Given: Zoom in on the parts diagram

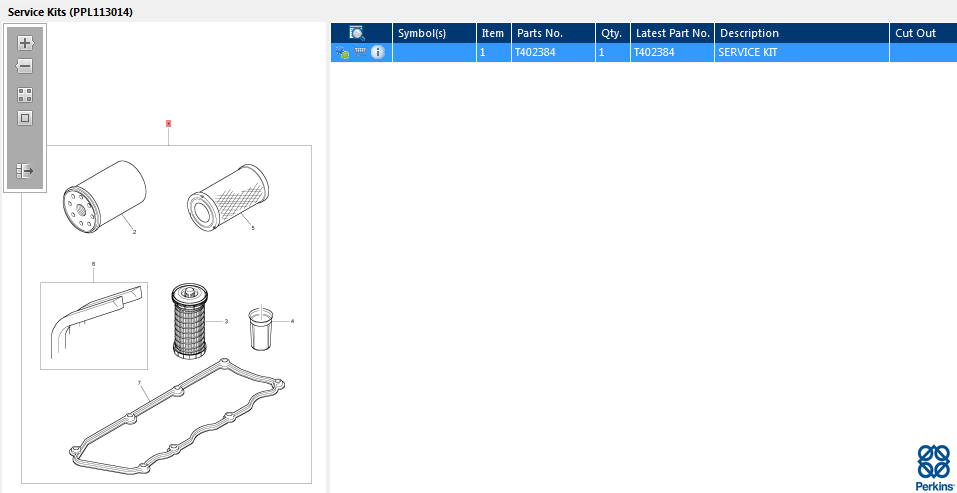Looking at the screenshot, I should 25,43.
